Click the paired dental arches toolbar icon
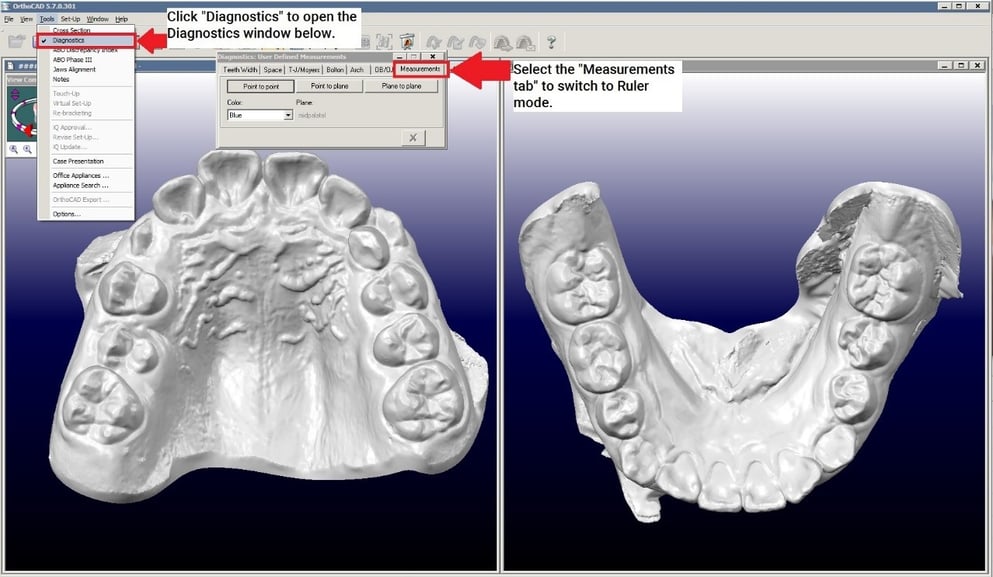Viewport: 993px width, 577px height. click(503, 42)
